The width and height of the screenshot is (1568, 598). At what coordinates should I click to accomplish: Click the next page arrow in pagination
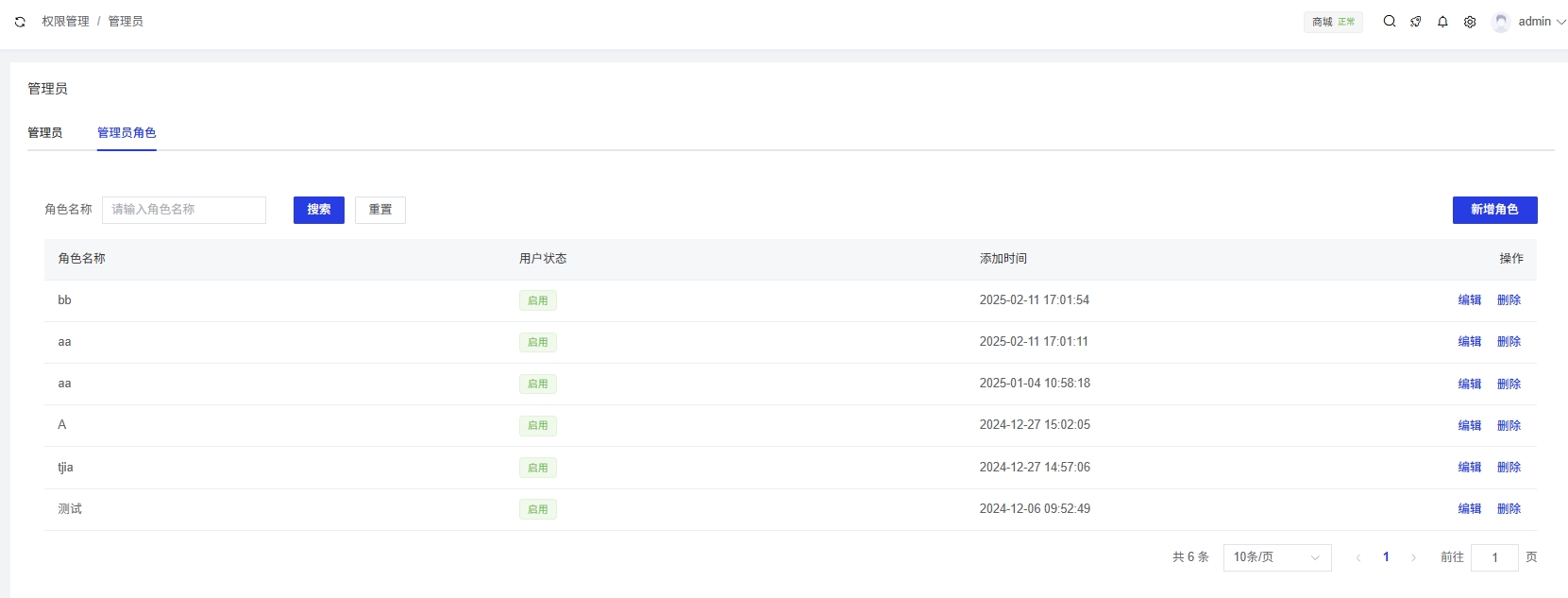click(1413, 557)
